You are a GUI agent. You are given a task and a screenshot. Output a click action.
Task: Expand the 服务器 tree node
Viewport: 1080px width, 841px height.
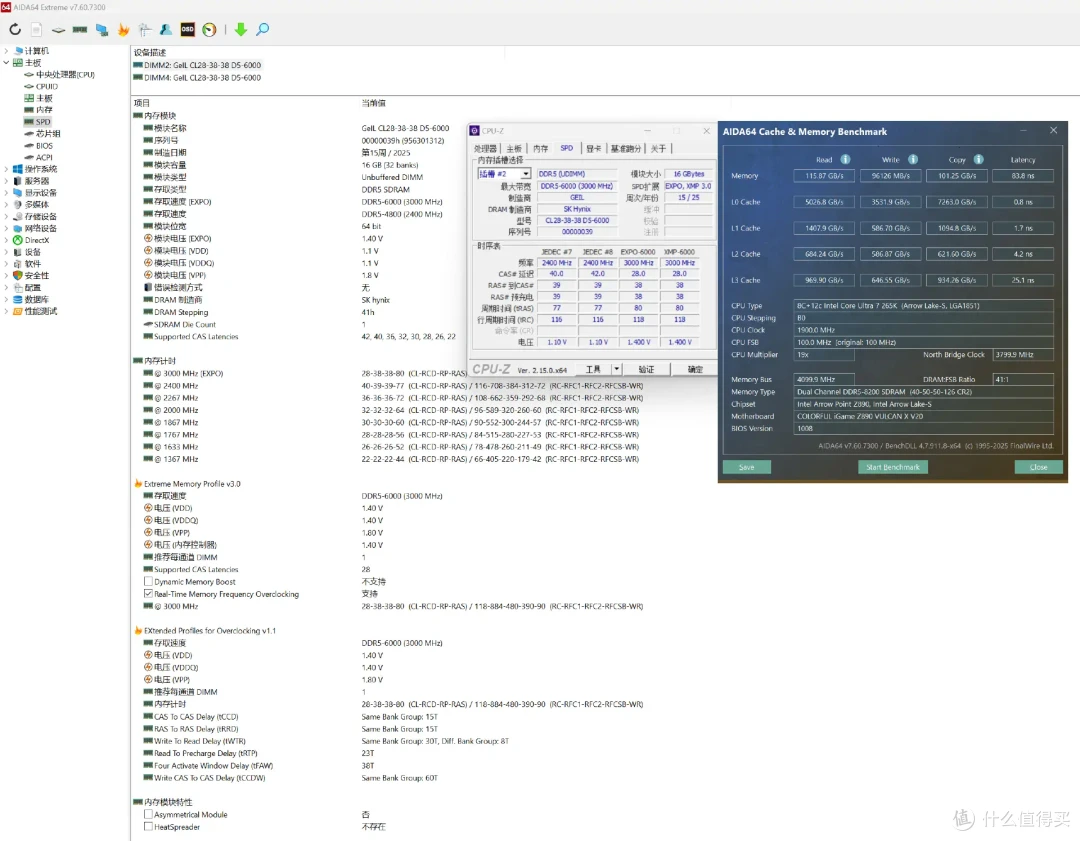coord(6,180)
